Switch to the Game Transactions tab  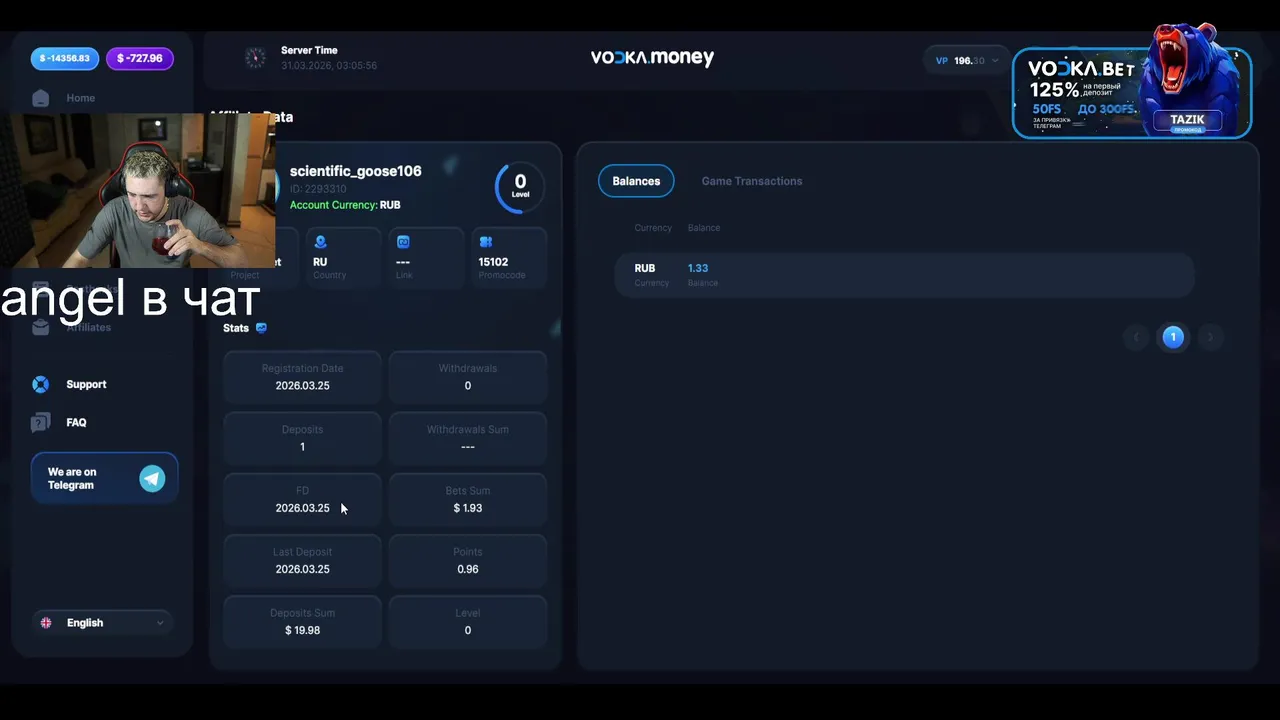(752, 181)
